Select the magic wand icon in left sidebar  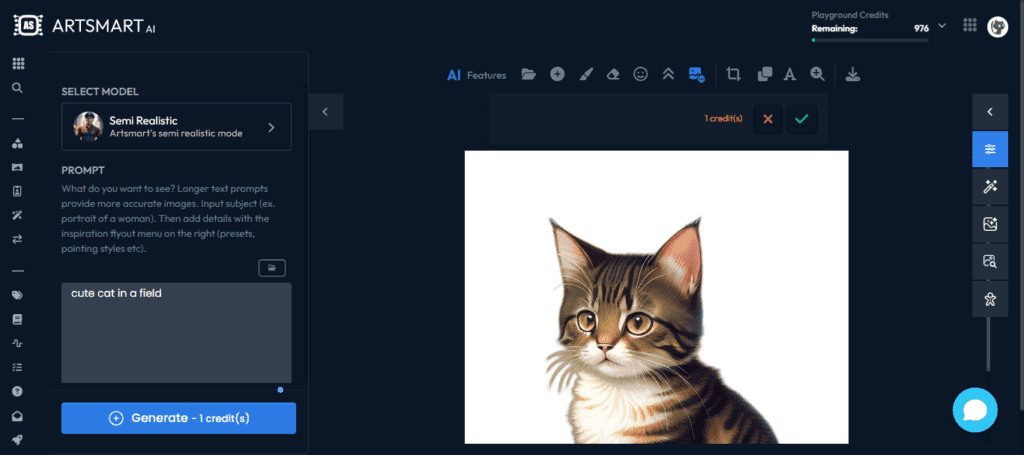(18, 215)
